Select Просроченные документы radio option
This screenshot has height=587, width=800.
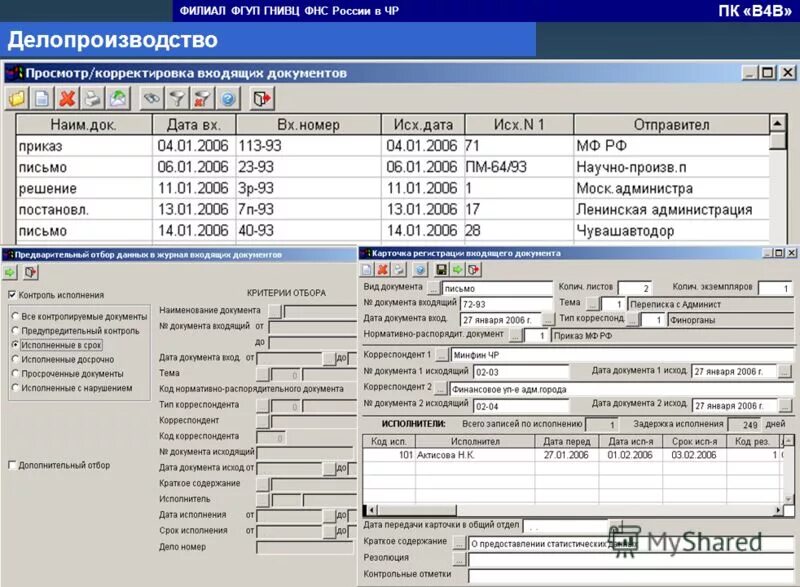pyautogui.click(x=15, y=373)
